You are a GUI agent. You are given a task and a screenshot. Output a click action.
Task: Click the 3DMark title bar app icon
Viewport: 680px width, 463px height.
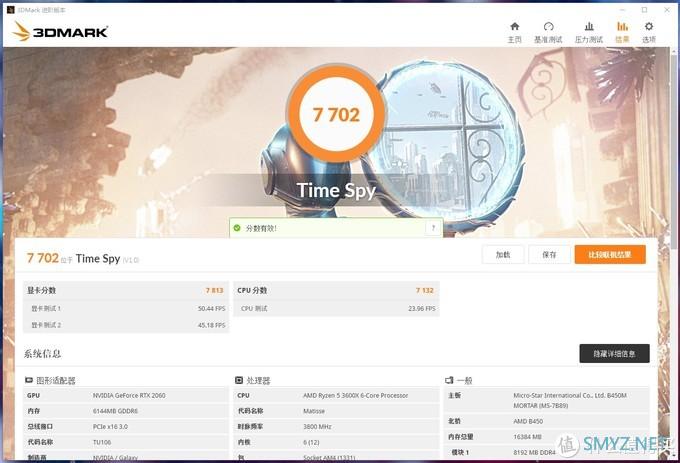pos(10,10)
